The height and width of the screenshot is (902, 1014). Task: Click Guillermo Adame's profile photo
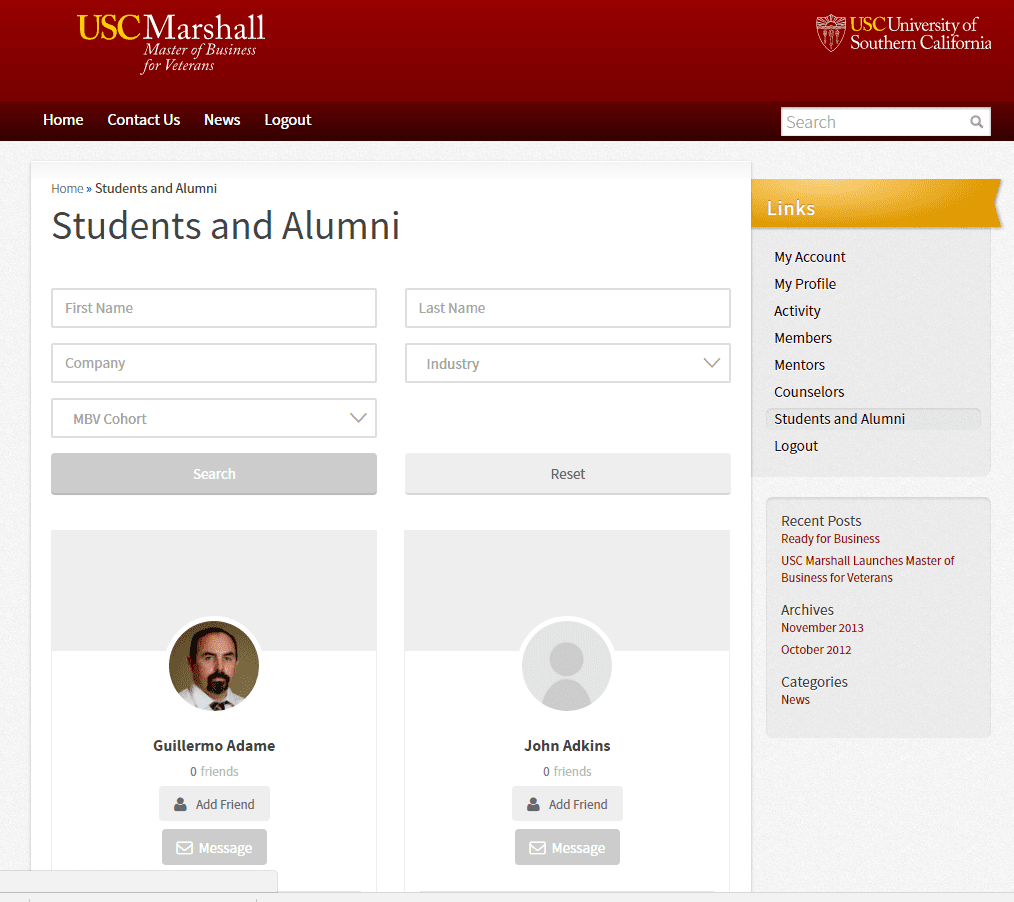click(x=214, y=666)
